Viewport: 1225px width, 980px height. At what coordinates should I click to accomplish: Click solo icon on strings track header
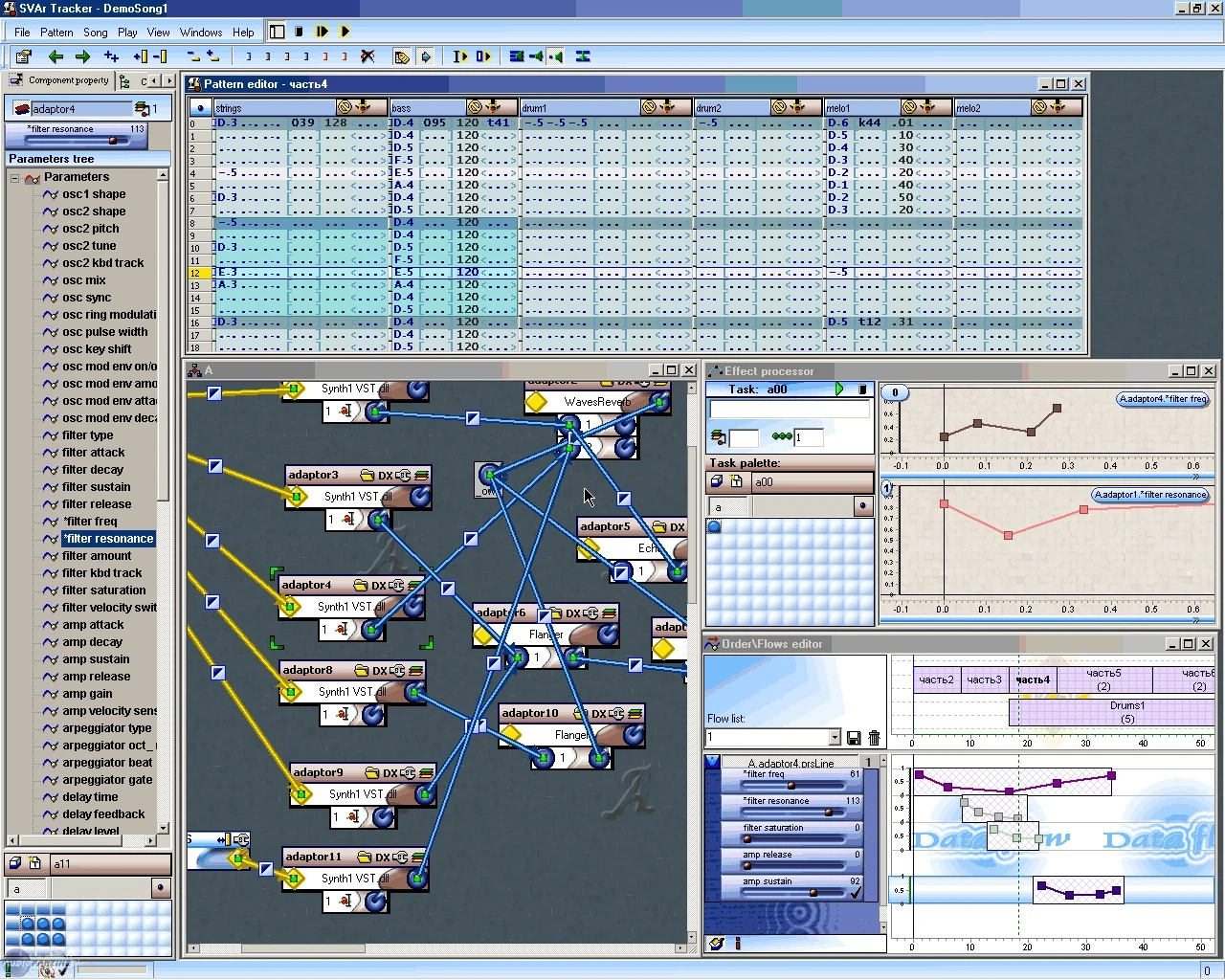[363, 107]
